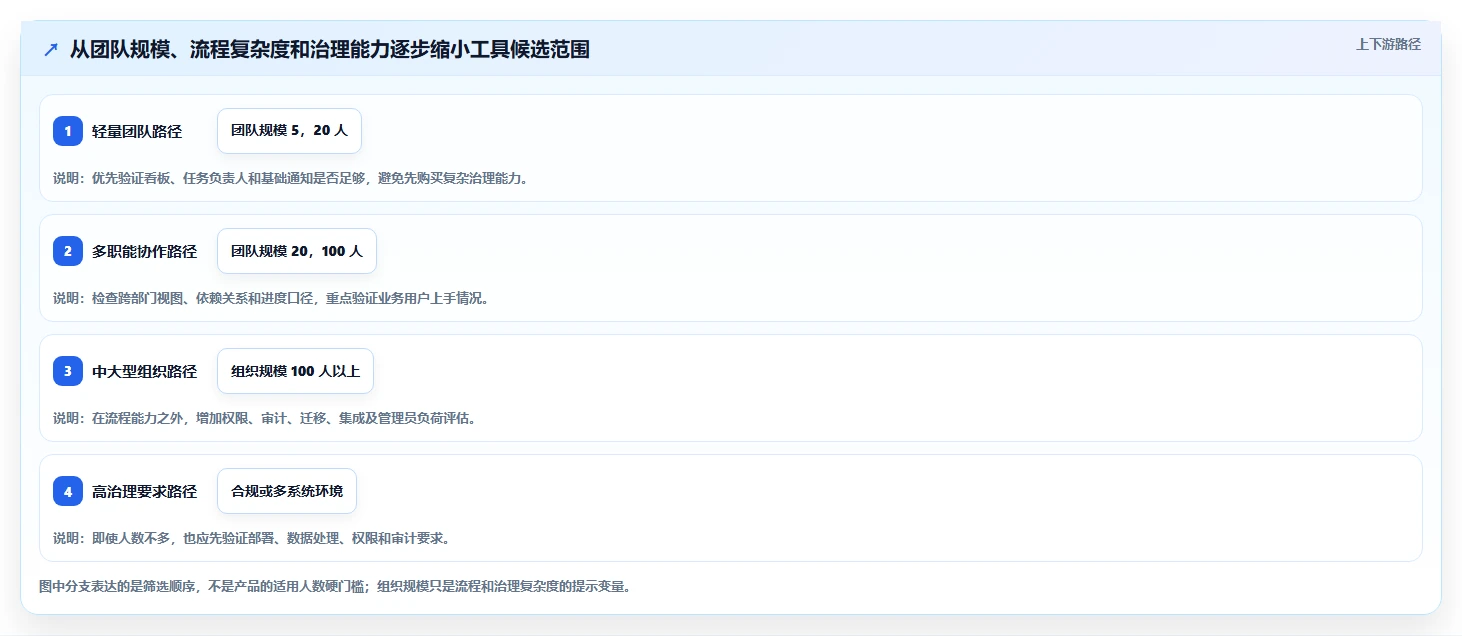Viewport: 1462px width, 636px height.
Task: Click the step 4 number badge
Action: (68, 491)
